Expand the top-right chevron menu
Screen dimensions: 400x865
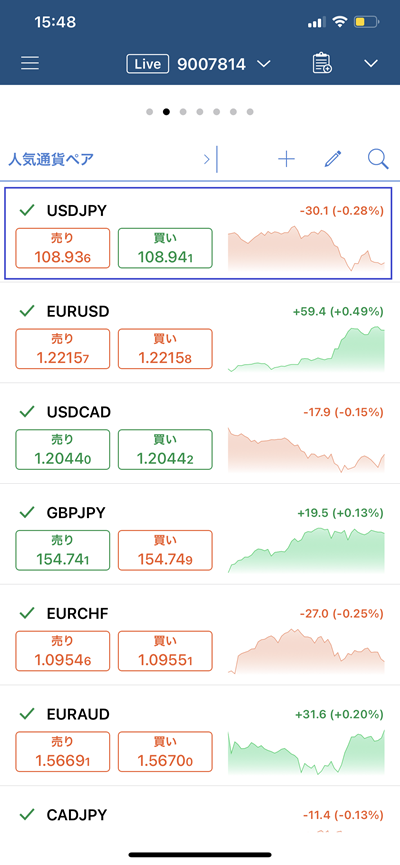pos(371,64)
